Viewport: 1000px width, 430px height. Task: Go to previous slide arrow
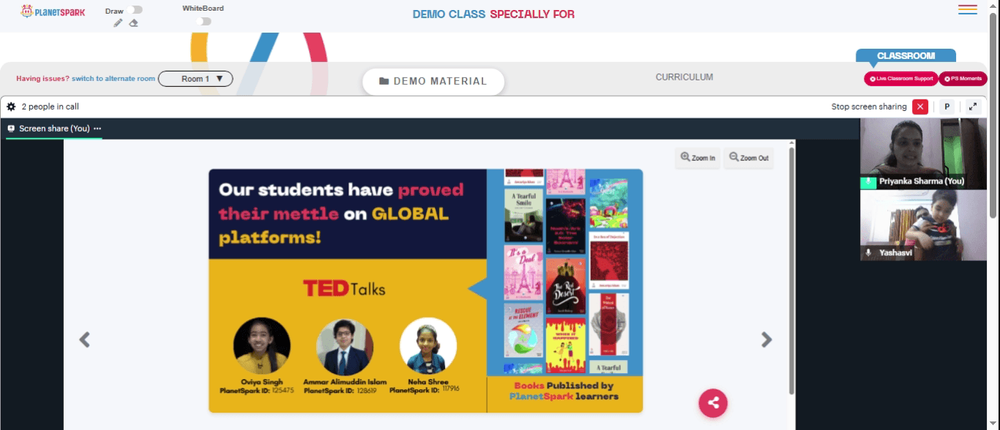point(84,339)
